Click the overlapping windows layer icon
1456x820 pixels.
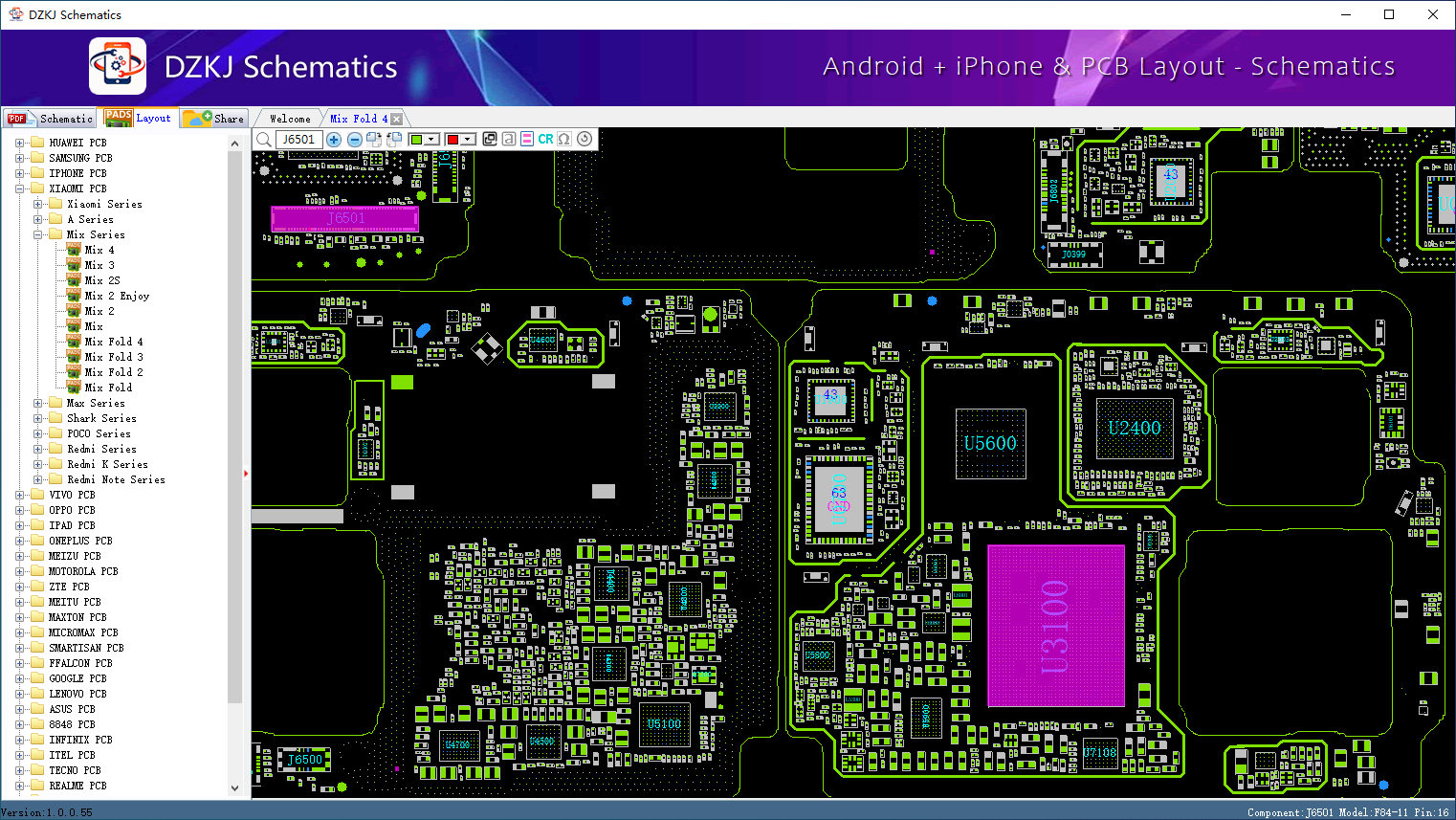click(x=490, y=139)
